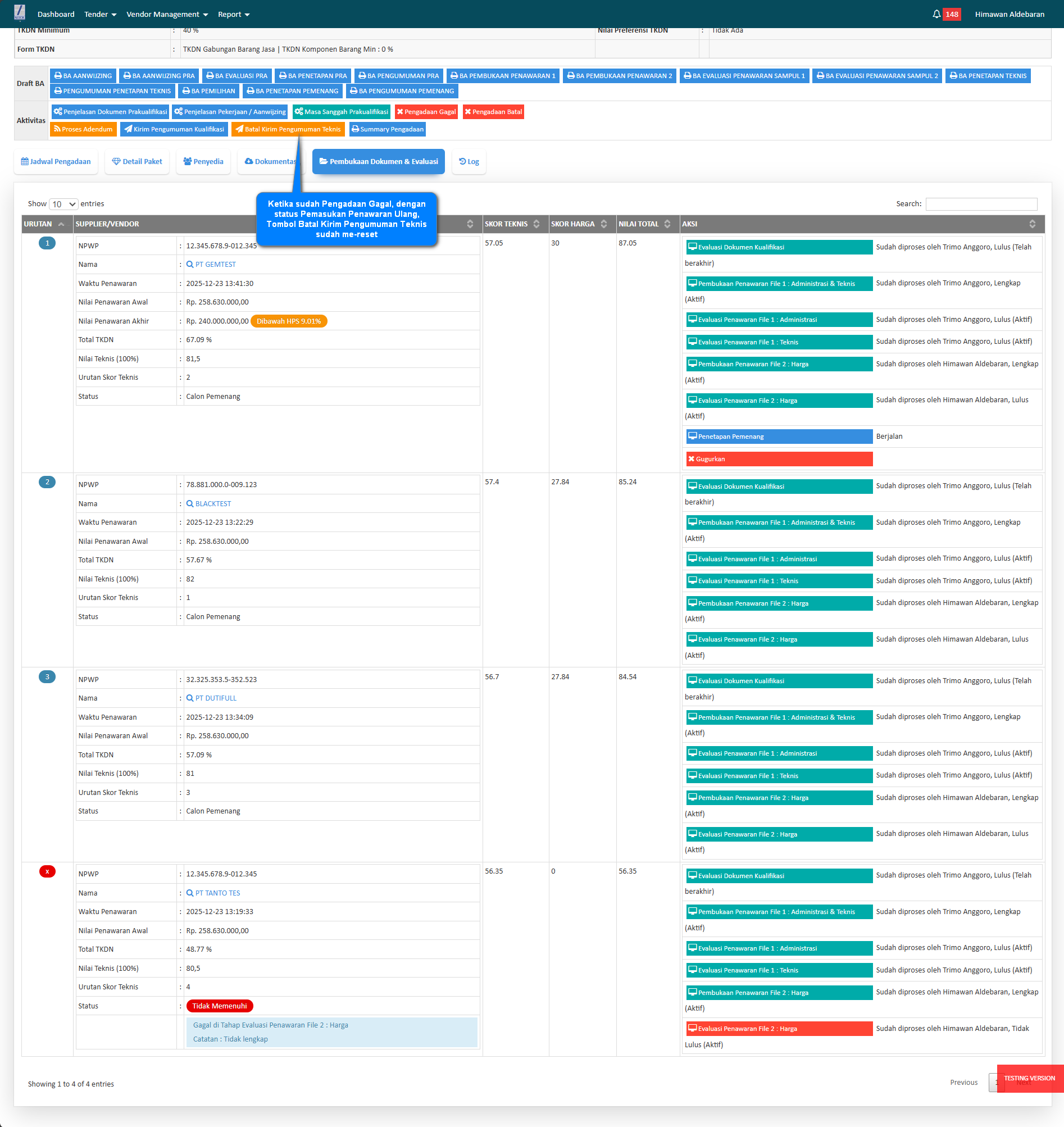Open the Penyedia tab

click(203, 162)
